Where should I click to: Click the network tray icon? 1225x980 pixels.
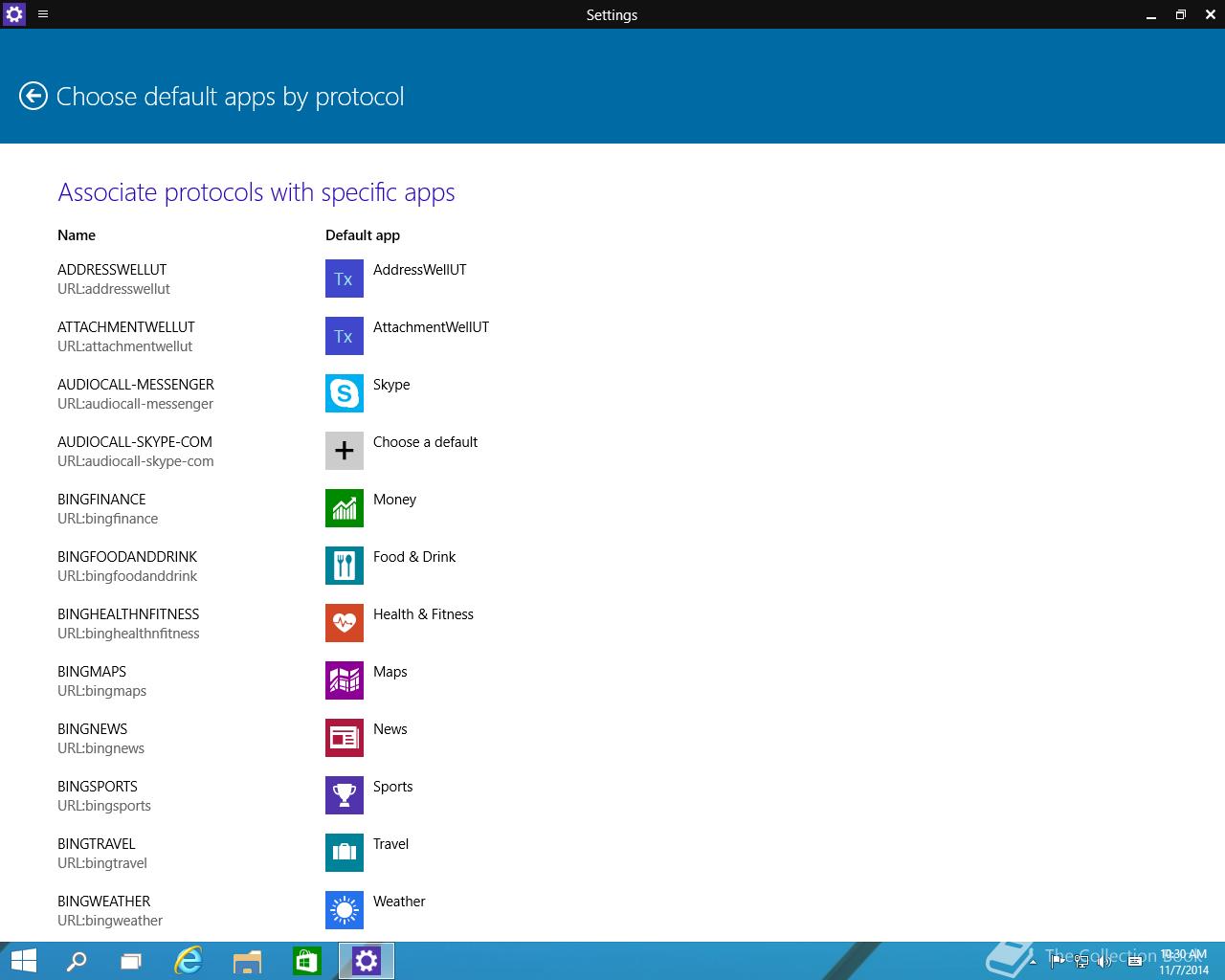pyautogui.click(x=1080, y=962)
